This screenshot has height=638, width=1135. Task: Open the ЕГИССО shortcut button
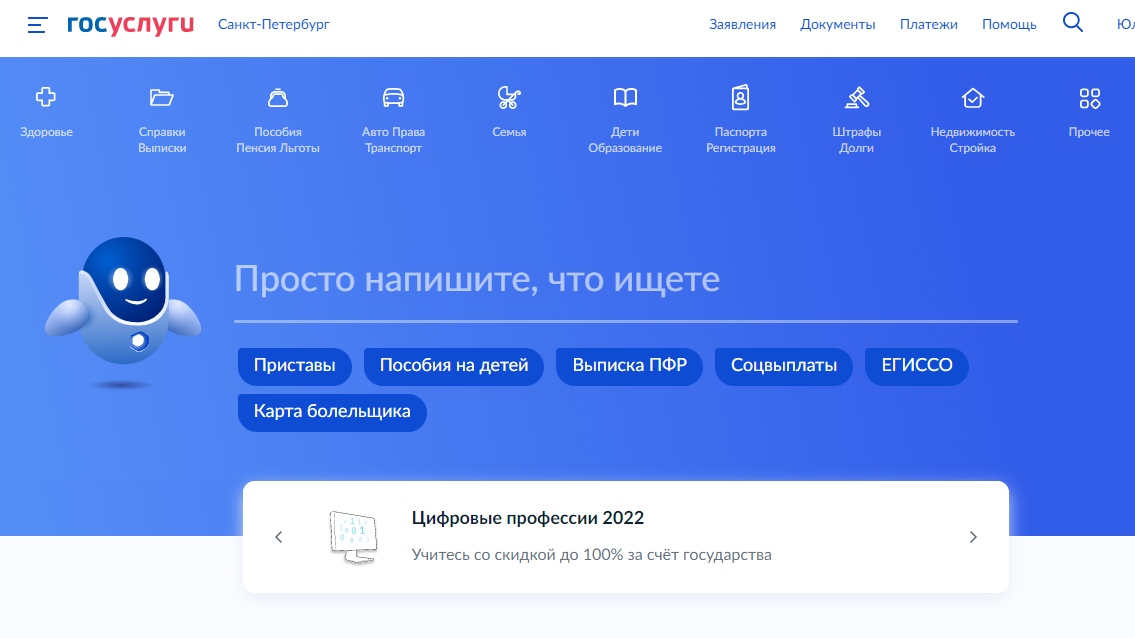[x=916, y=366]
